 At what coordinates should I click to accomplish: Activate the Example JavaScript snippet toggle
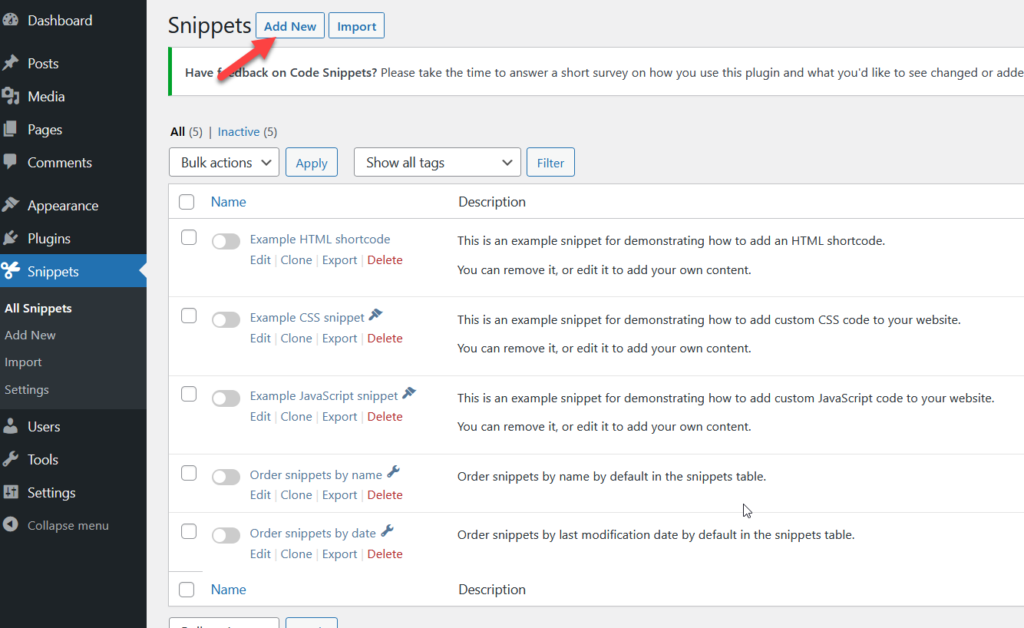(x=226, y=398)
